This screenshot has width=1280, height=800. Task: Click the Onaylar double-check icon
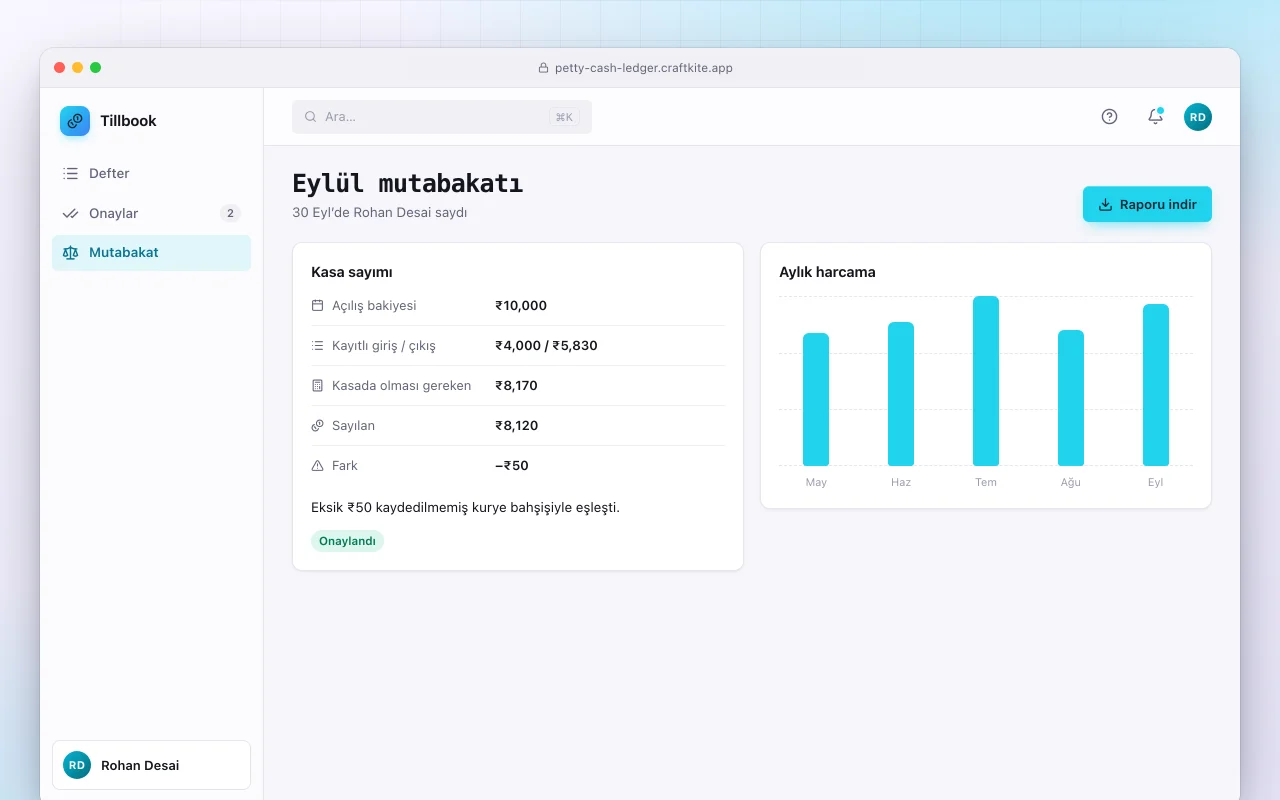[x=70, y=213]
